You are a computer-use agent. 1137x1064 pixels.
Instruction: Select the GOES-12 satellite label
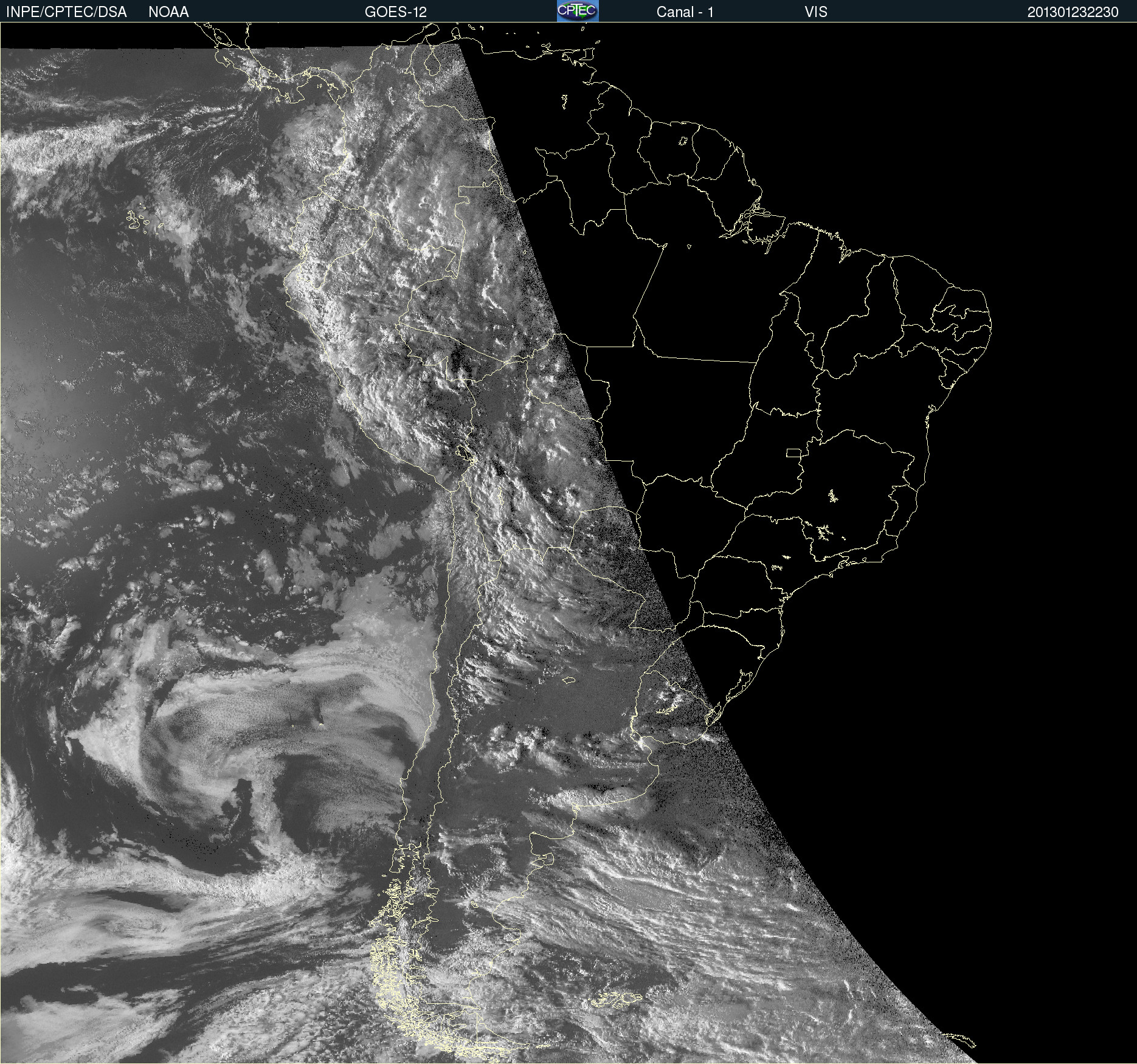[x=396, y=12]
